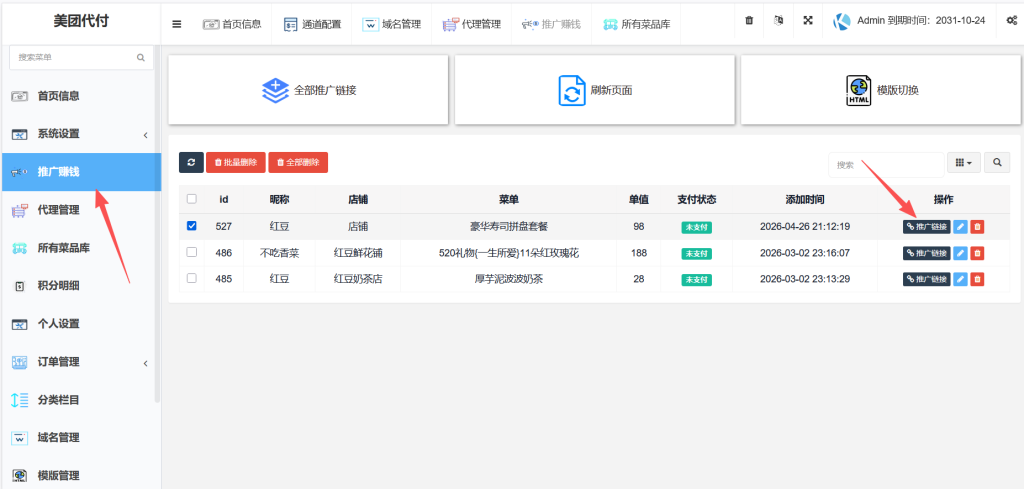Open table columns dropdown button
The width and height of the screenshot is (1024, 489).
[x=964, y=163]
